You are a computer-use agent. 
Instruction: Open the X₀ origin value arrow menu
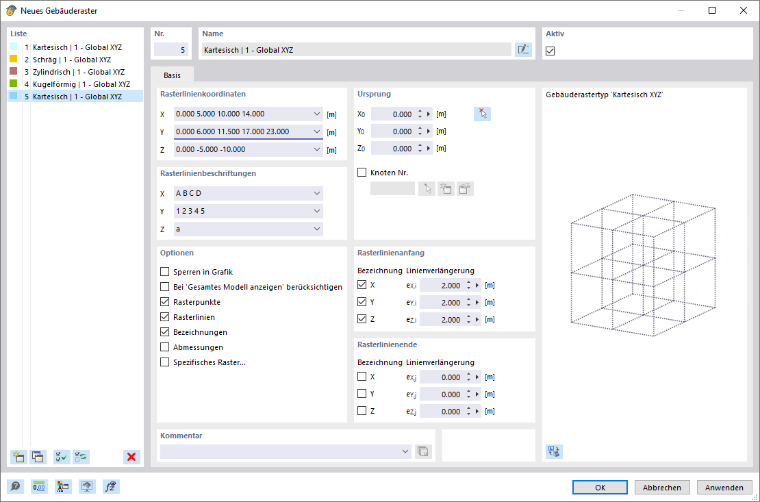[429, 114]
